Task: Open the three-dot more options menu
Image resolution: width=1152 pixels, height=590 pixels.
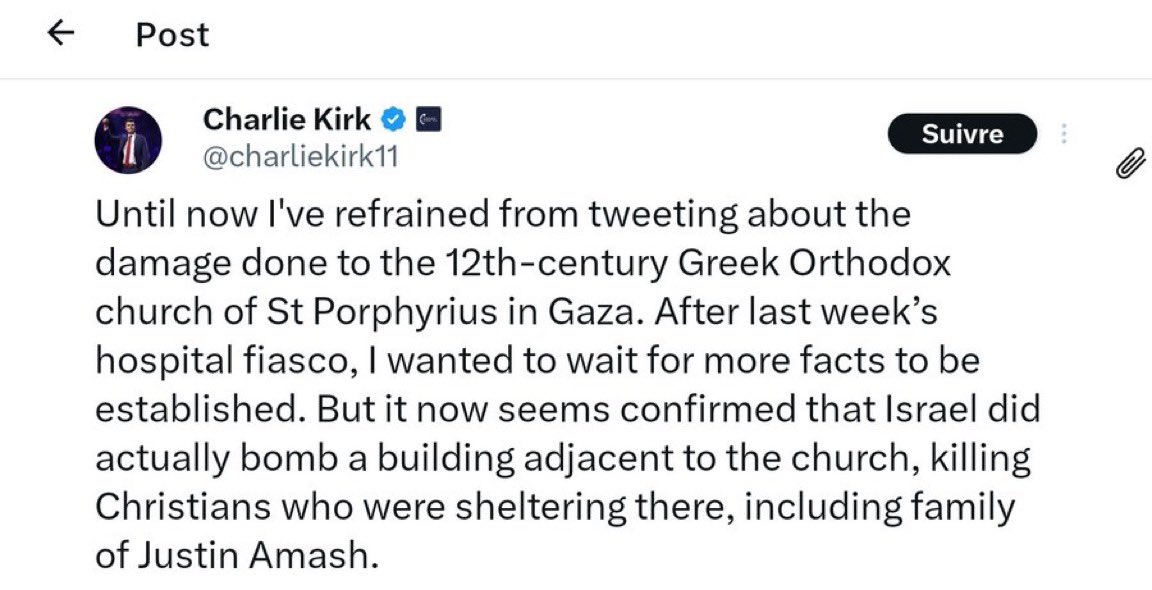Action: (x=1064, y=134)
